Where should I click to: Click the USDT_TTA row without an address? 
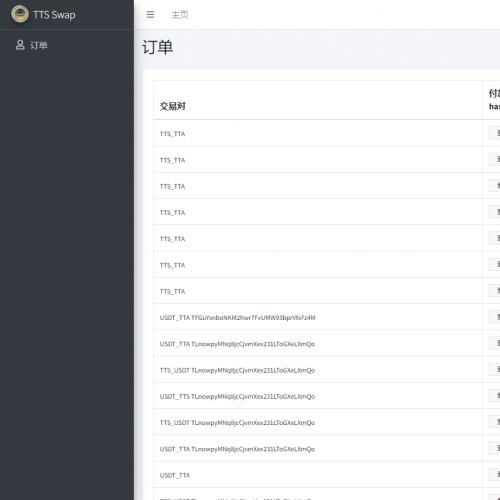click(x=327, y=475)
